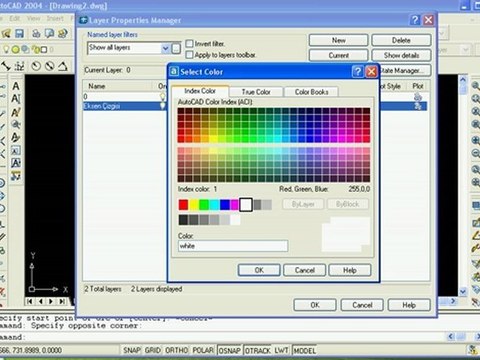Select the white standard color swatch
This screenshot has width=480, height=360.
[x=246, y=204]
